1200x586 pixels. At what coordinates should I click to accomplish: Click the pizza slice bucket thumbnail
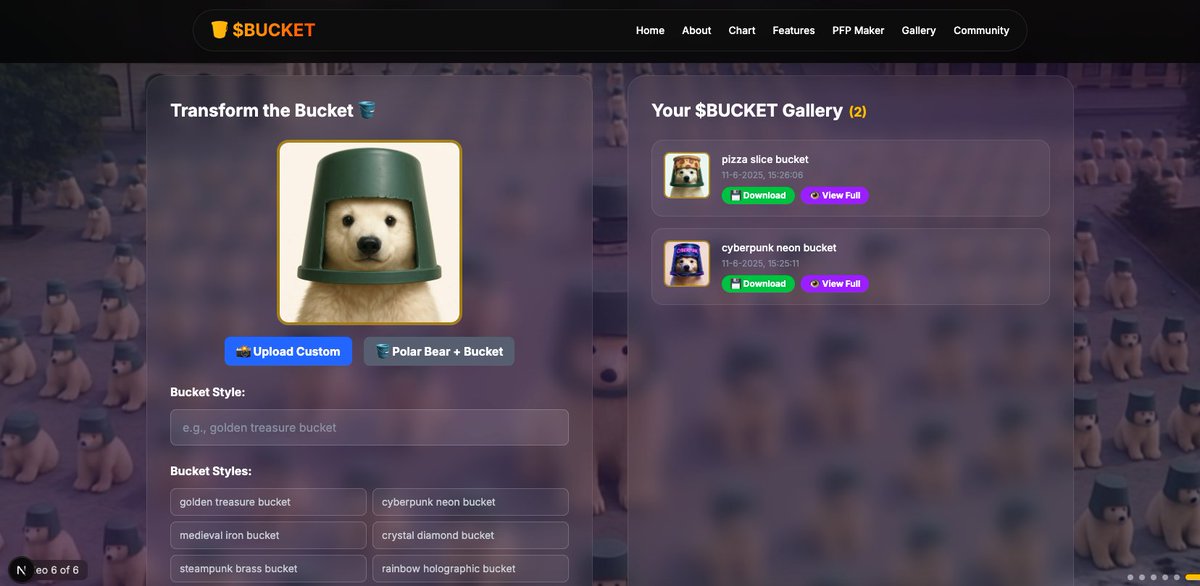(687, 176)
